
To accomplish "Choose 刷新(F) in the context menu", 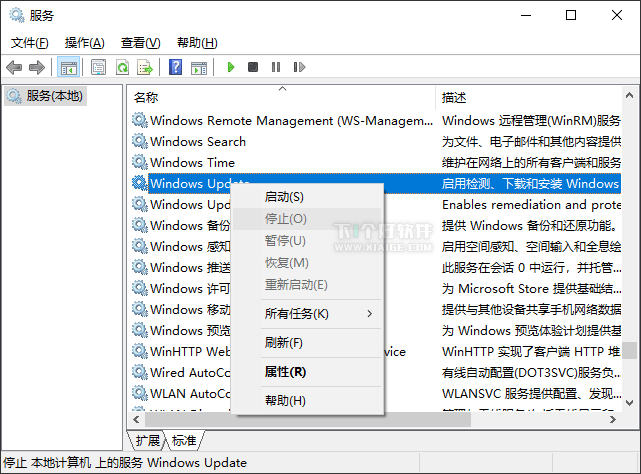I will coord(307,343).
